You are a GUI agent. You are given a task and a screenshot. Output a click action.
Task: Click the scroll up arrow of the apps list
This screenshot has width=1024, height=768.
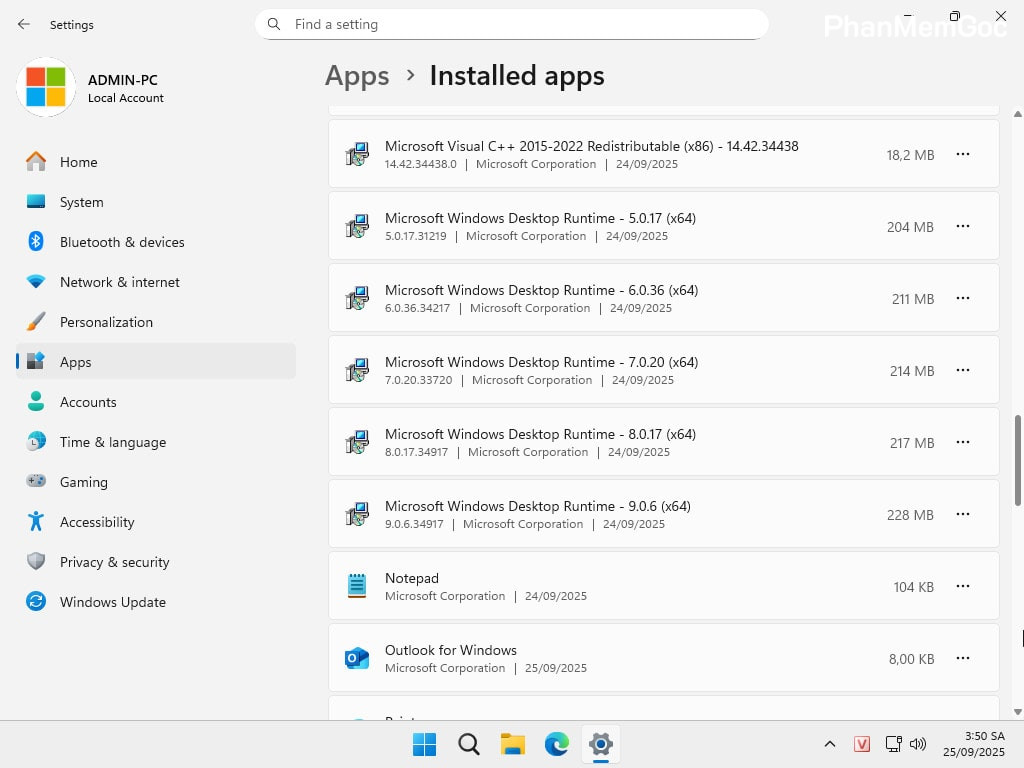point(1017,114)
